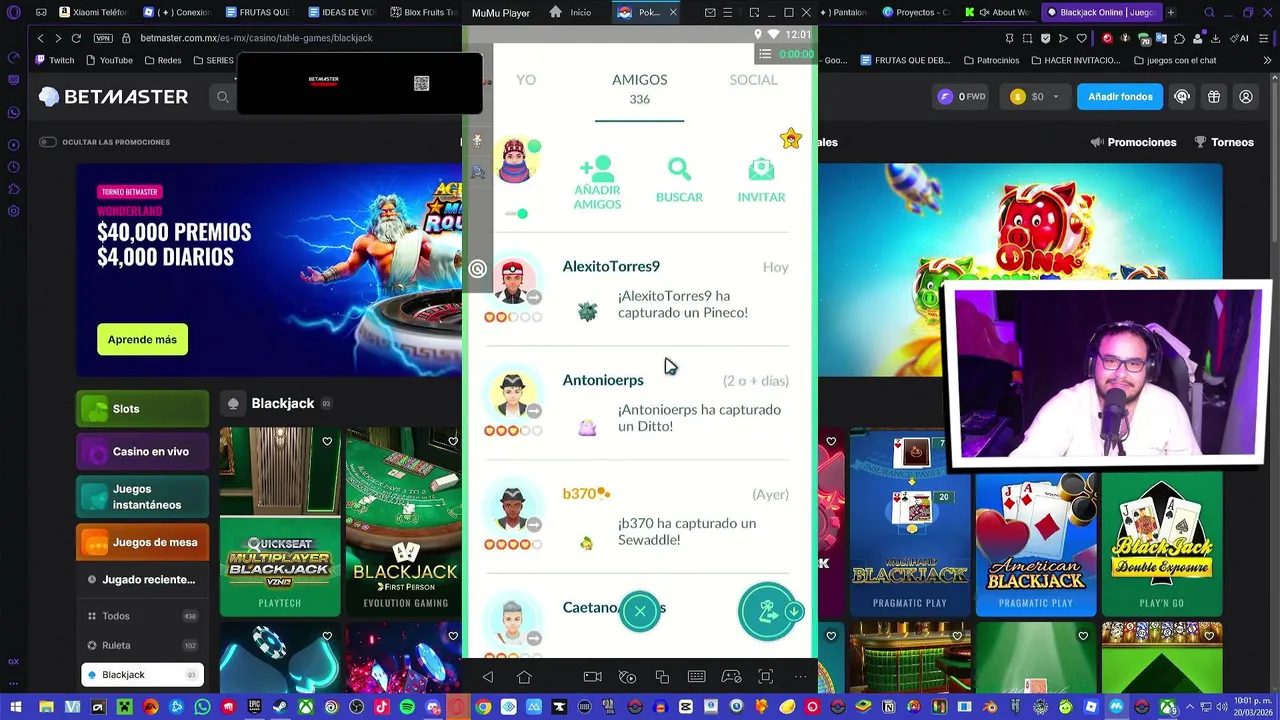Viewport: 1280px width, 720px height.
Task: Open First Person Blackjack Evolution tile
Action: pos(403,522)
